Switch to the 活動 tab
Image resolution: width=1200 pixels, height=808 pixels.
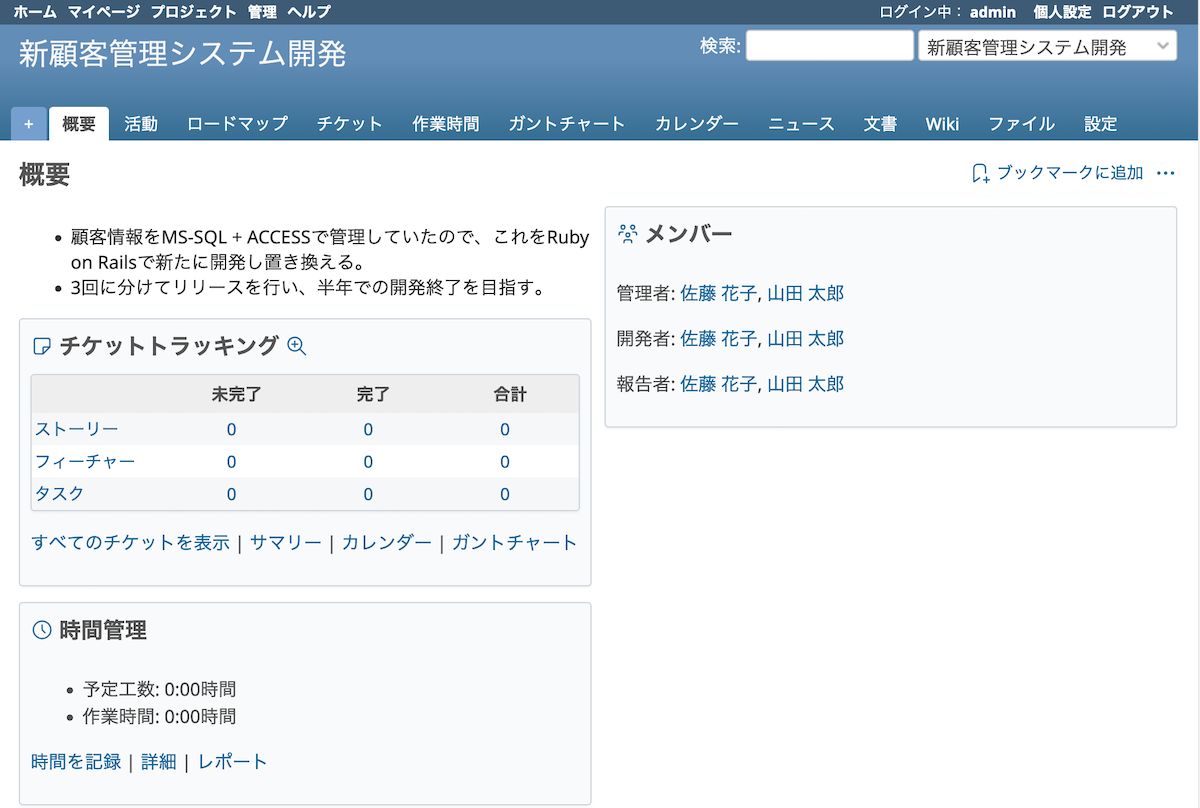click(139, 123)
